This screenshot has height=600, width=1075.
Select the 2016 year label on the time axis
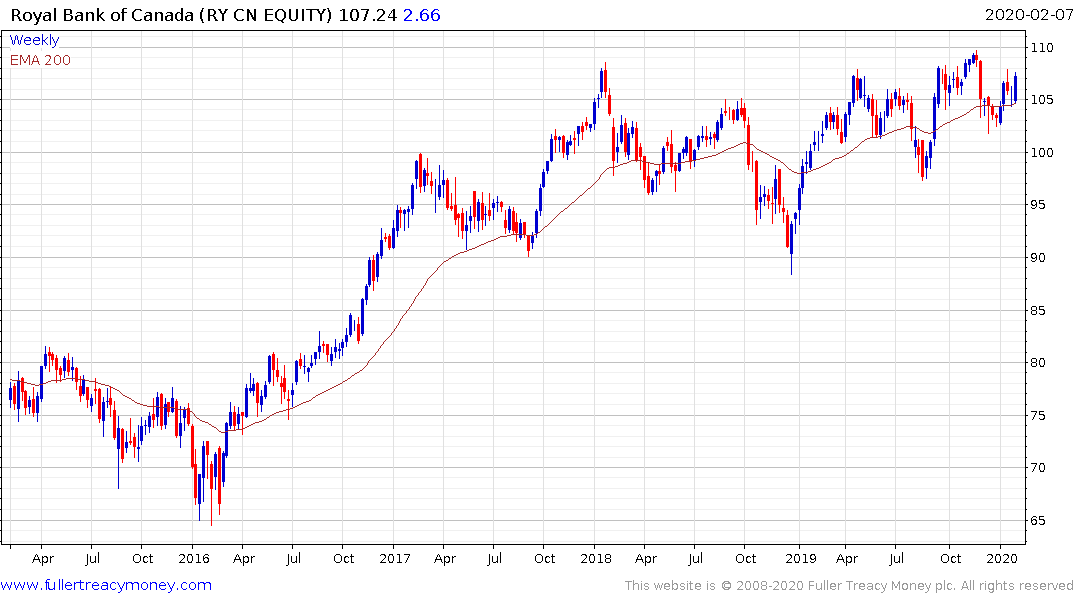(193, 559)
